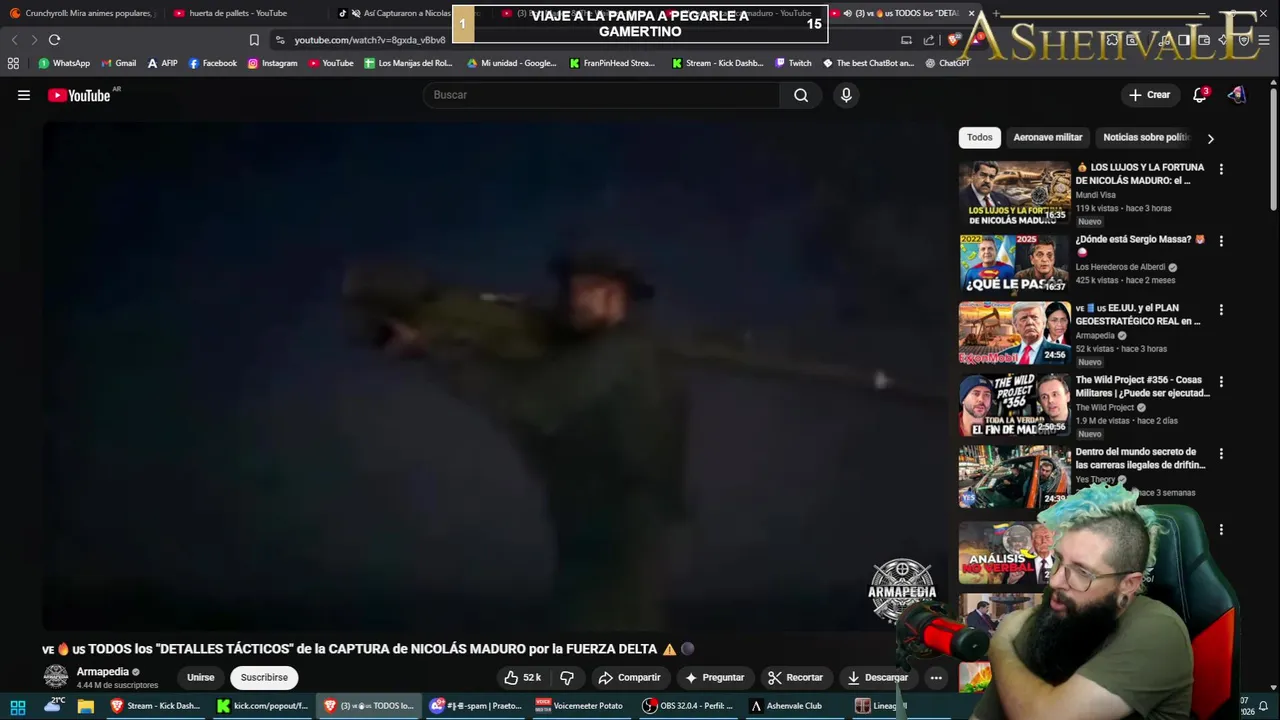The width and height of the screenshot is (1280, 720).
Task: Select the Noticias sobre política chip
Action: pyautogui.click(x=1146, y=137)
